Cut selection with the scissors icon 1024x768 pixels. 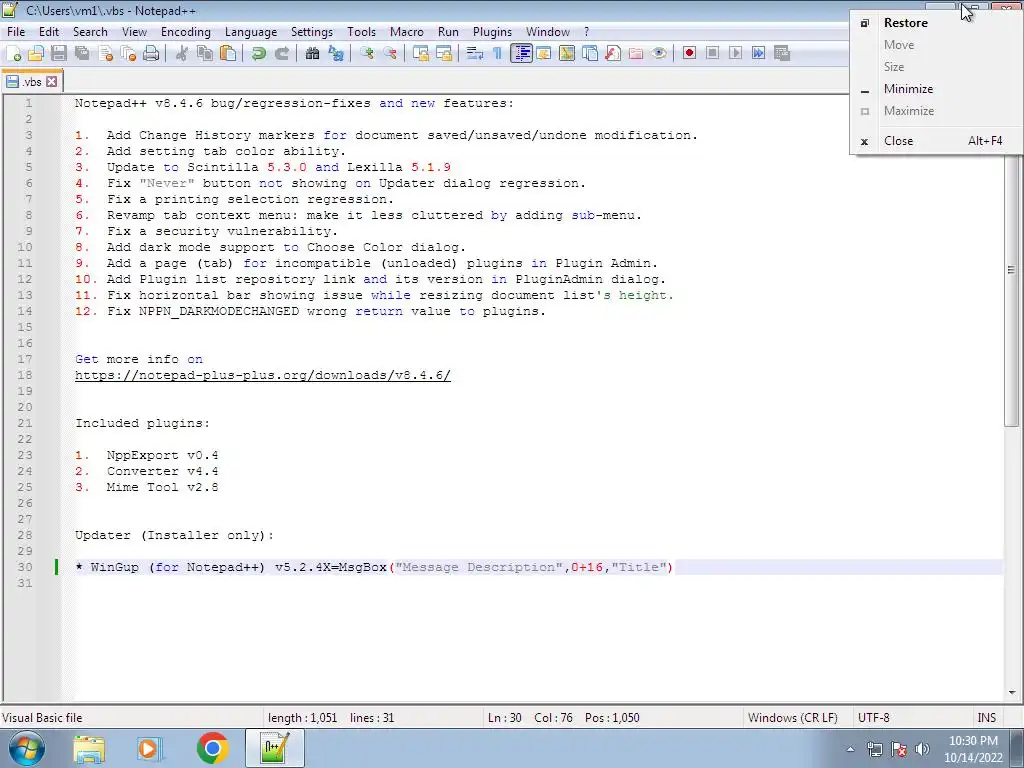[x=182, y=54]
